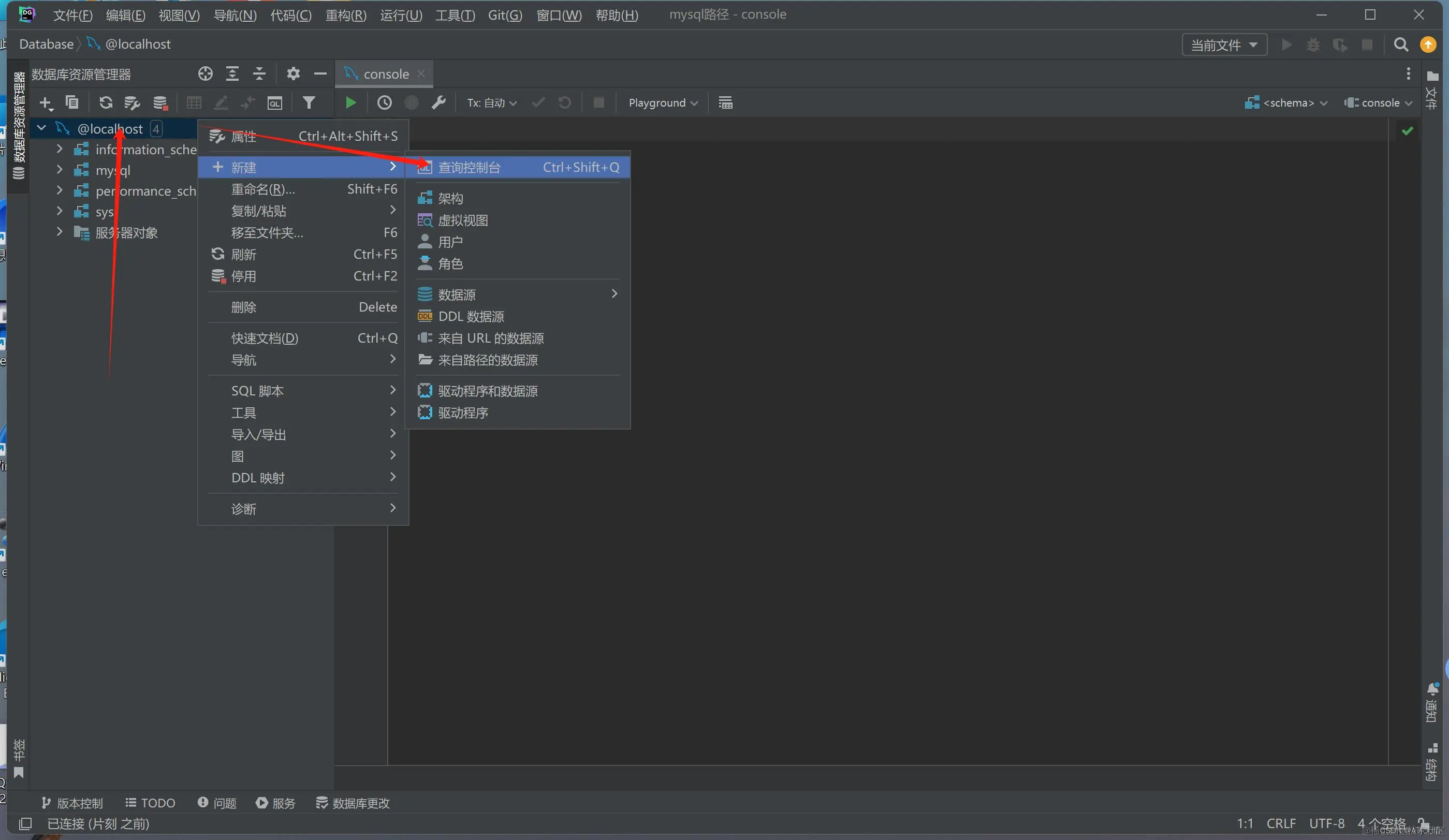Click the search magnifier icon
Screen dimensions: 1449x840
1401,45
